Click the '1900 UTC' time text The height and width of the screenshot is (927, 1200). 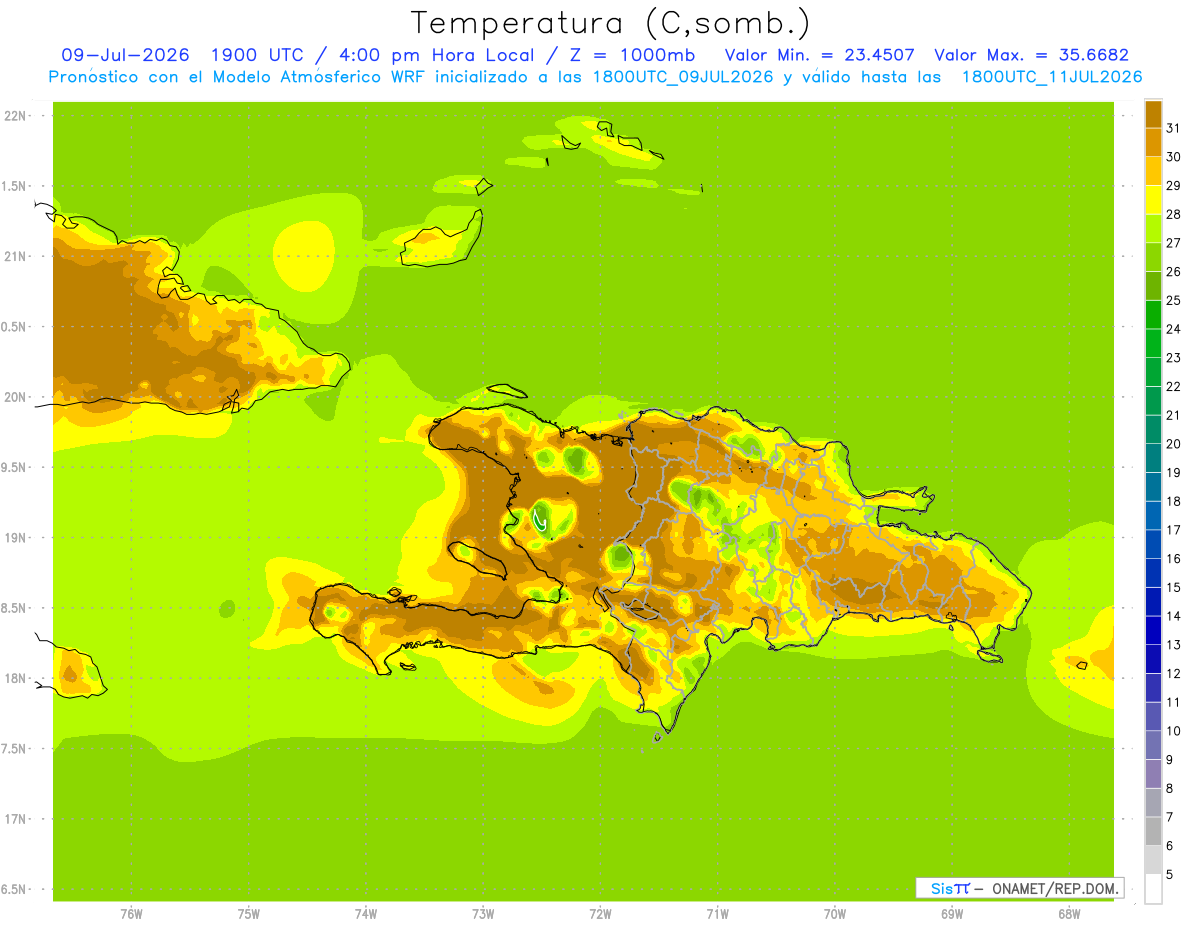tap(258, 56)
